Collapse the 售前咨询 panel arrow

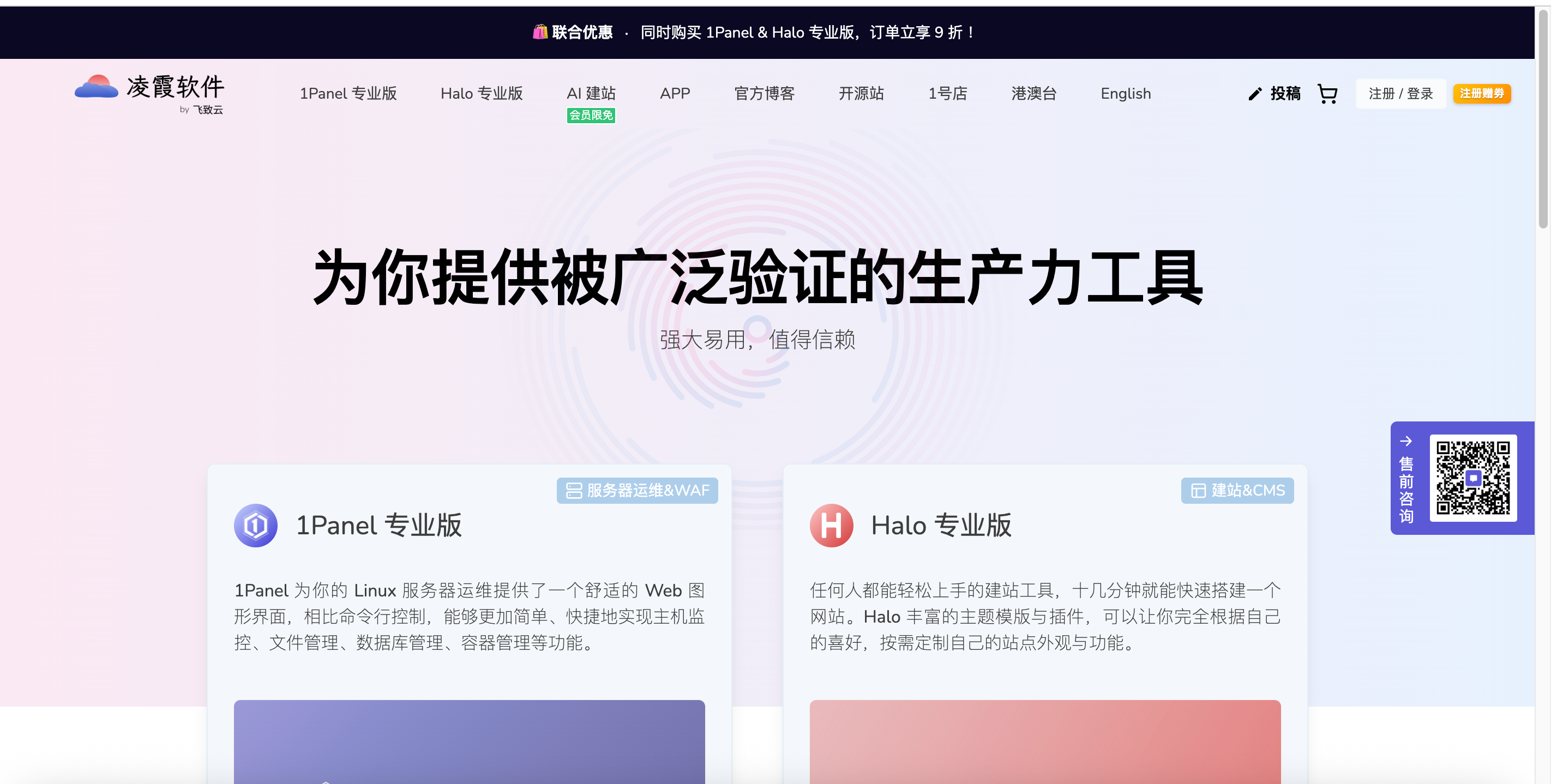click(1405, 441)
